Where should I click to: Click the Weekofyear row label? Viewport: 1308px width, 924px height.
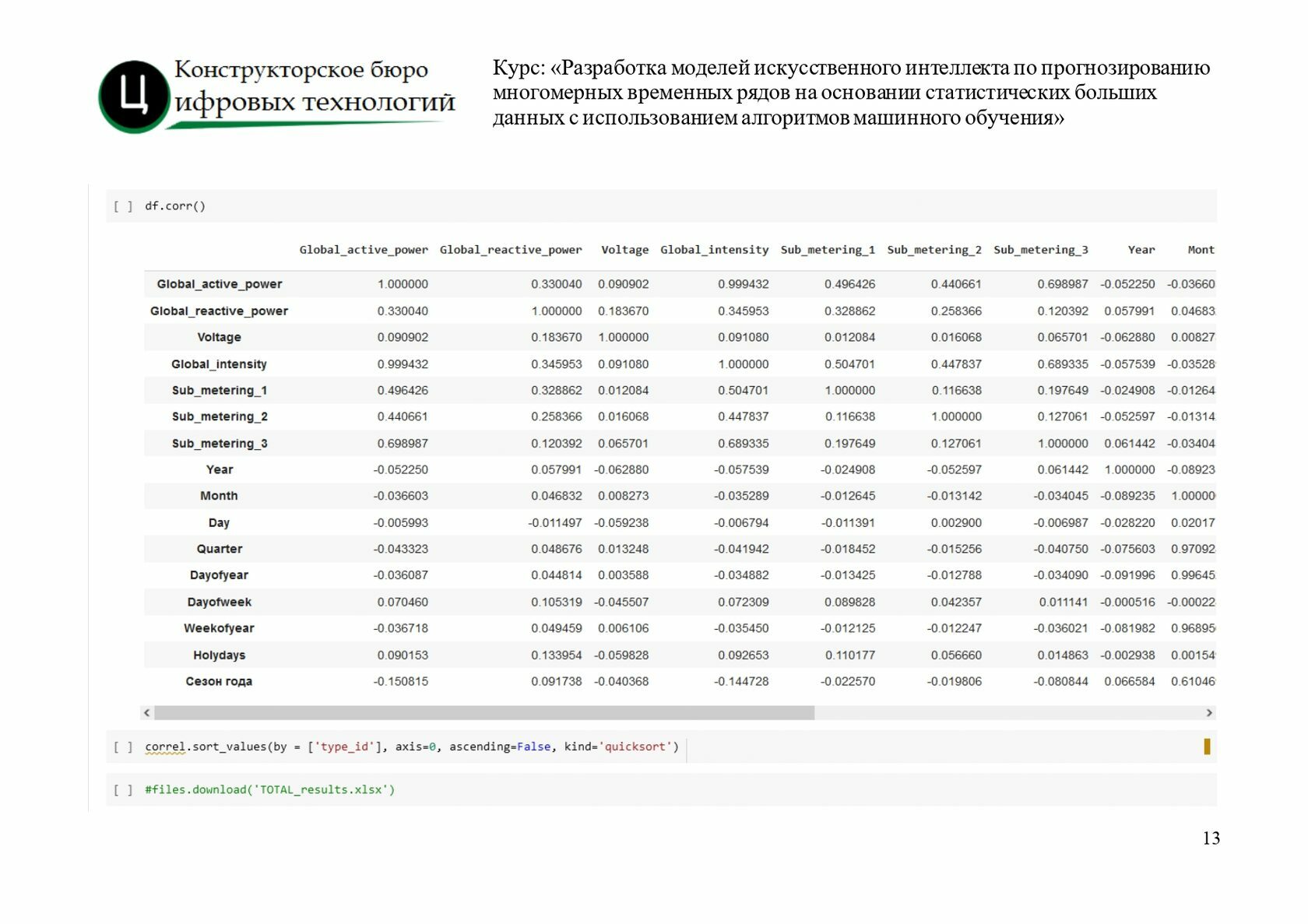[x=220, y=629]
